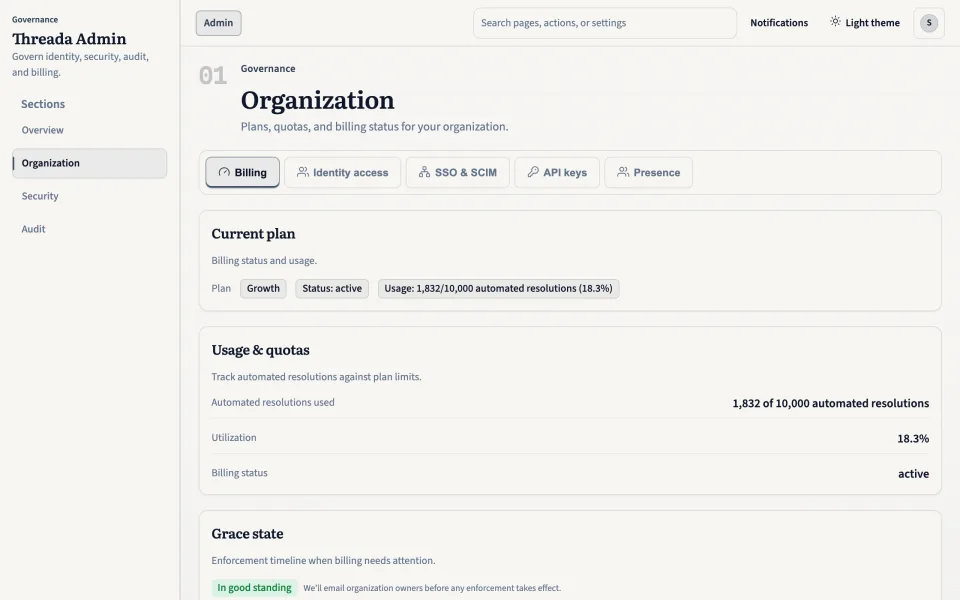Click the gauge icon on Billing tab
Image resolution: width=960 pixels, height=600 pixels.
(x=224, y=172)
